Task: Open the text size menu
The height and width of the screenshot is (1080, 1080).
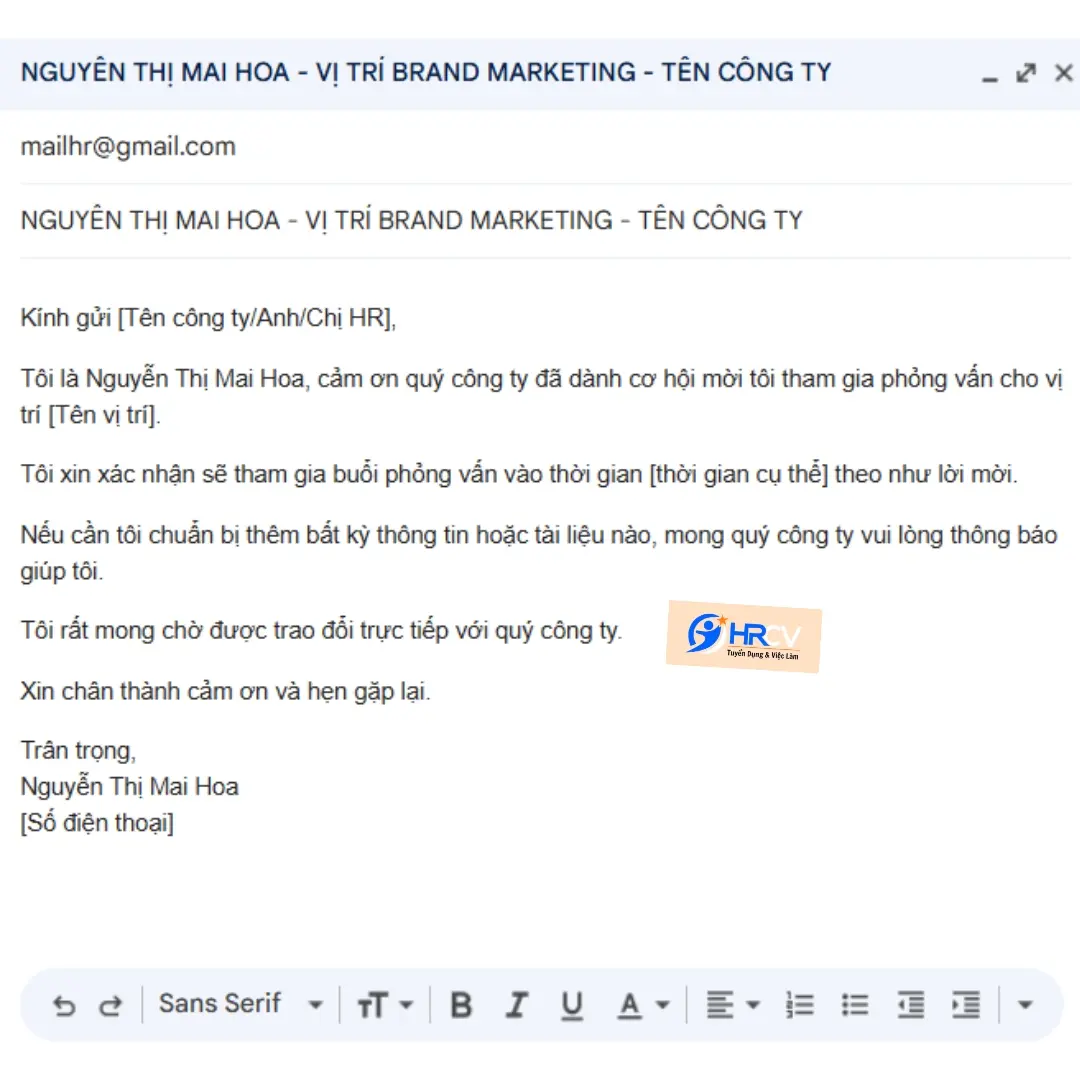Action: coord(384,1006)
